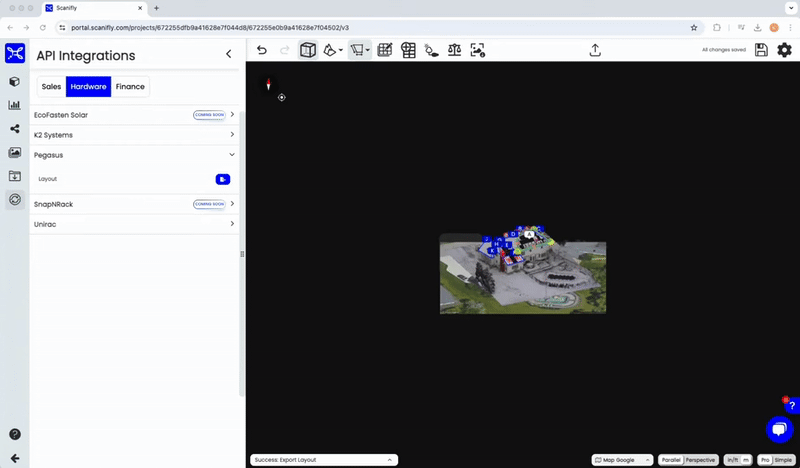Open the gear settings
This screenshot has height=468, width=800.
click(x=784, y=50)
